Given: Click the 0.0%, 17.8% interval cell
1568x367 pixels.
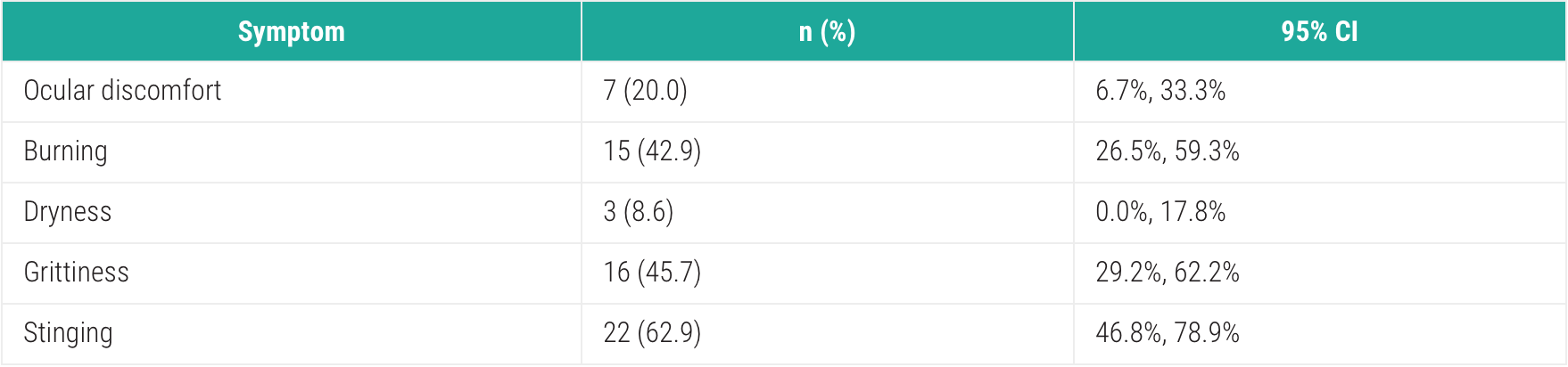Looking at the screenshot, I should coord(1320,213).
